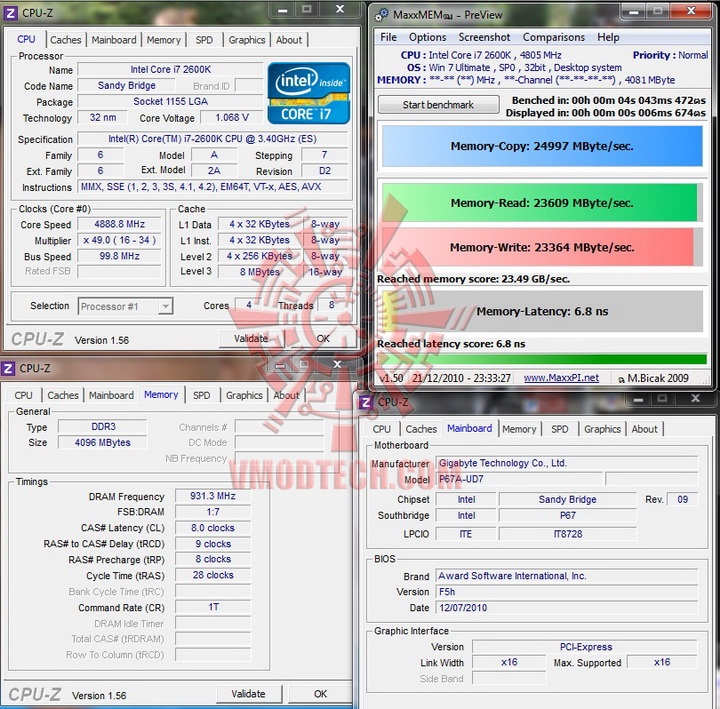Select Caches tab in CPU-Z Memory window
Screen dimensions: 720x709
(x=63, y=395)
